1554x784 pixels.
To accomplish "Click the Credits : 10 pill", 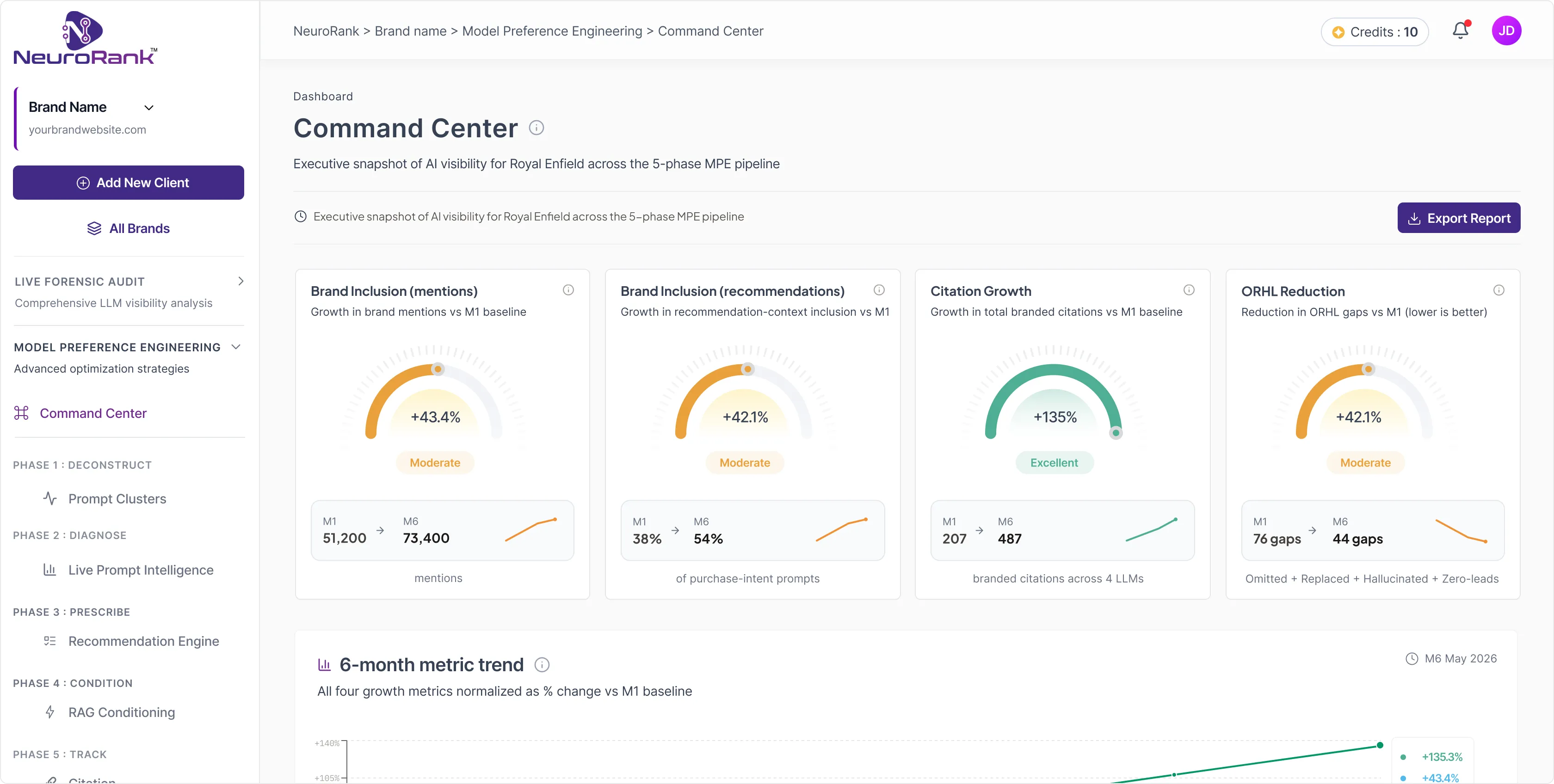I will pos(1375,32).
